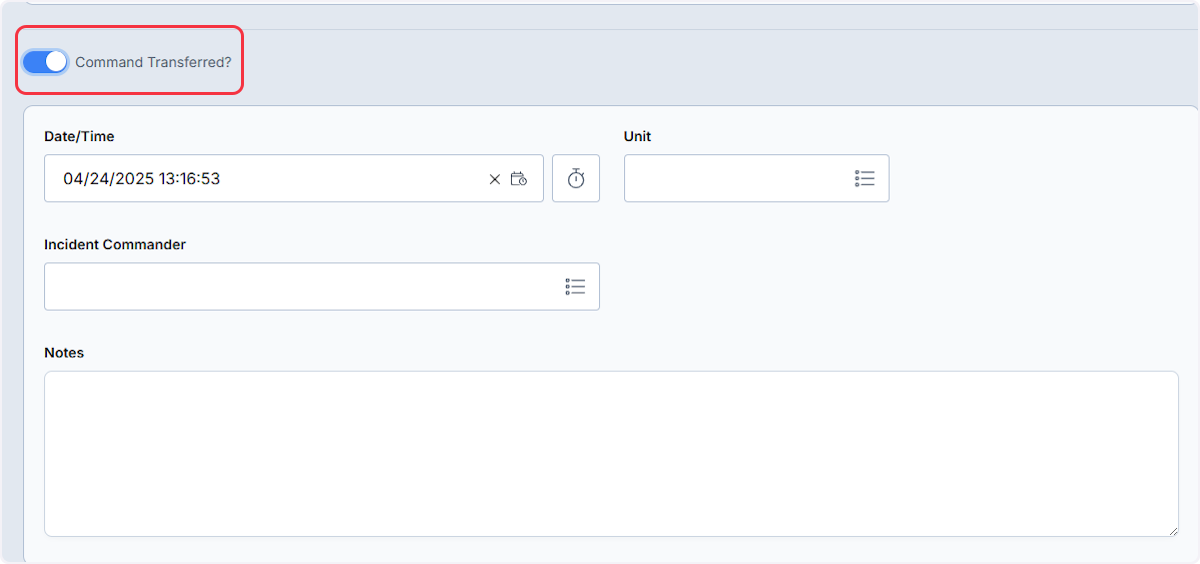Click the Incident Commander field label
This screenshot has height=564, width=1200.
(115, 244)
